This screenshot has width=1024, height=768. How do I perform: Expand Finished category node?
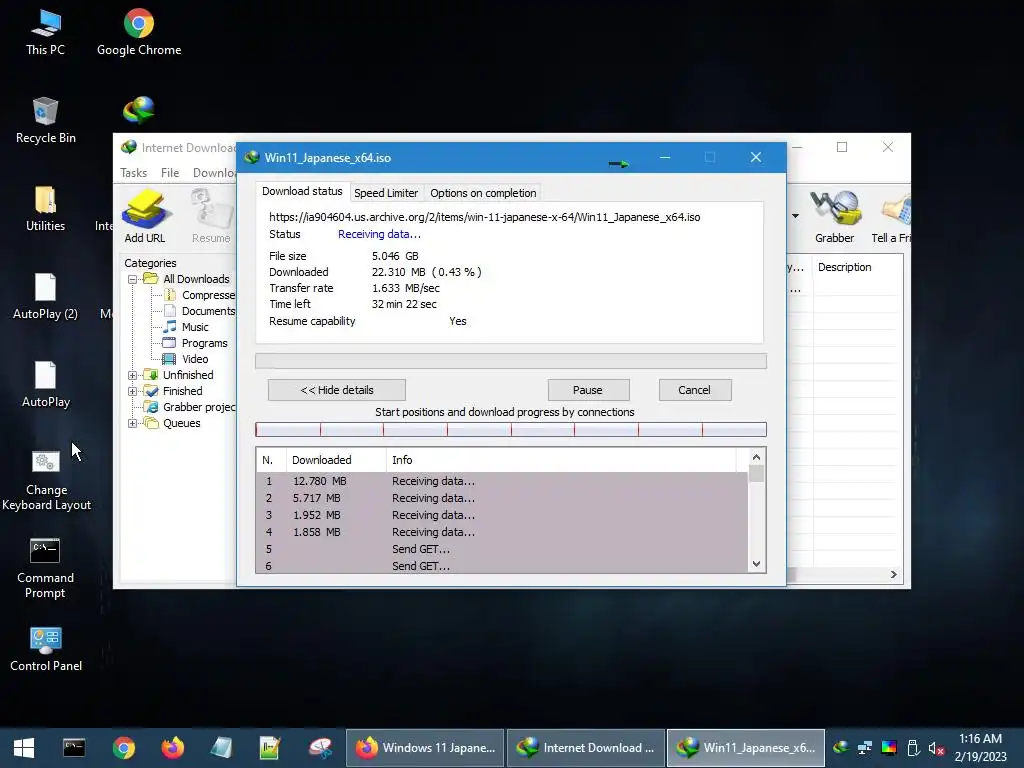[133, 391]
